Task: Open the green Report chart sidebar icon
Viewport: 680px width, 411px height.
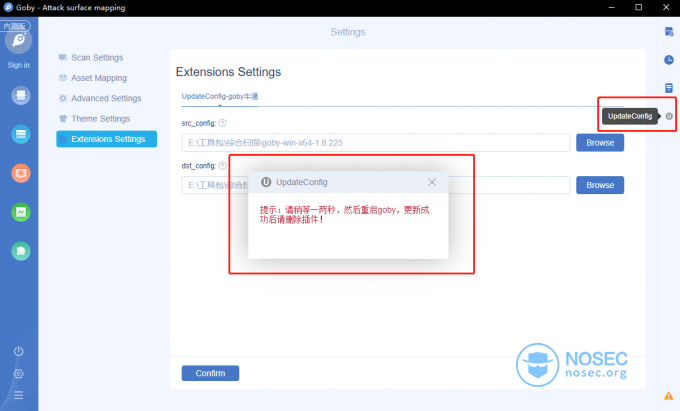Action: coord(21,212)
